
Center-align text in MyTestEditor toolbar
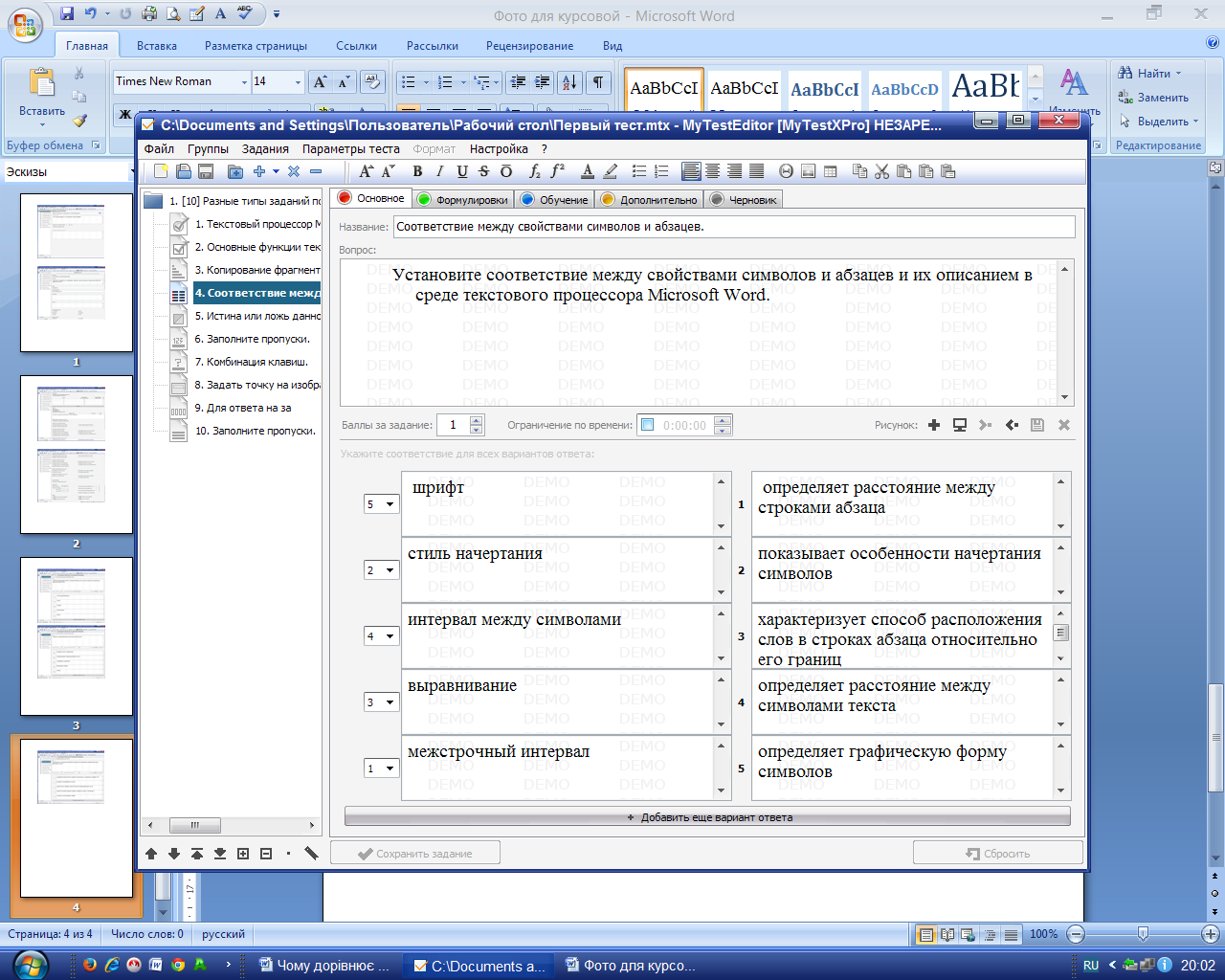click(712, 171)
